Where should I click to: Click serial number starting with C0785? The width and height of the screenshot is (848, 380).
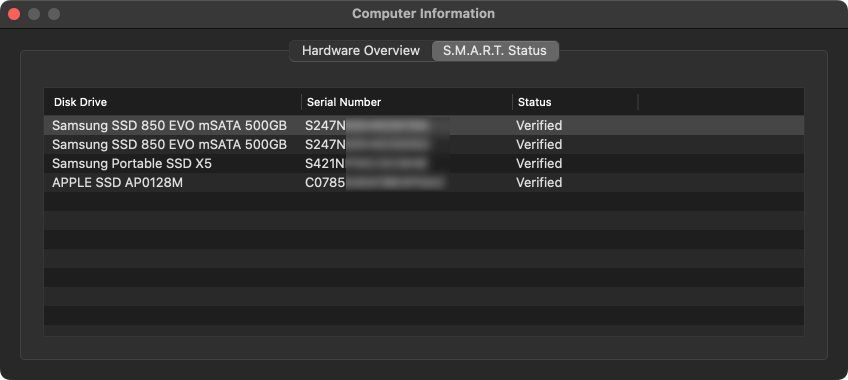click(376, 183)
